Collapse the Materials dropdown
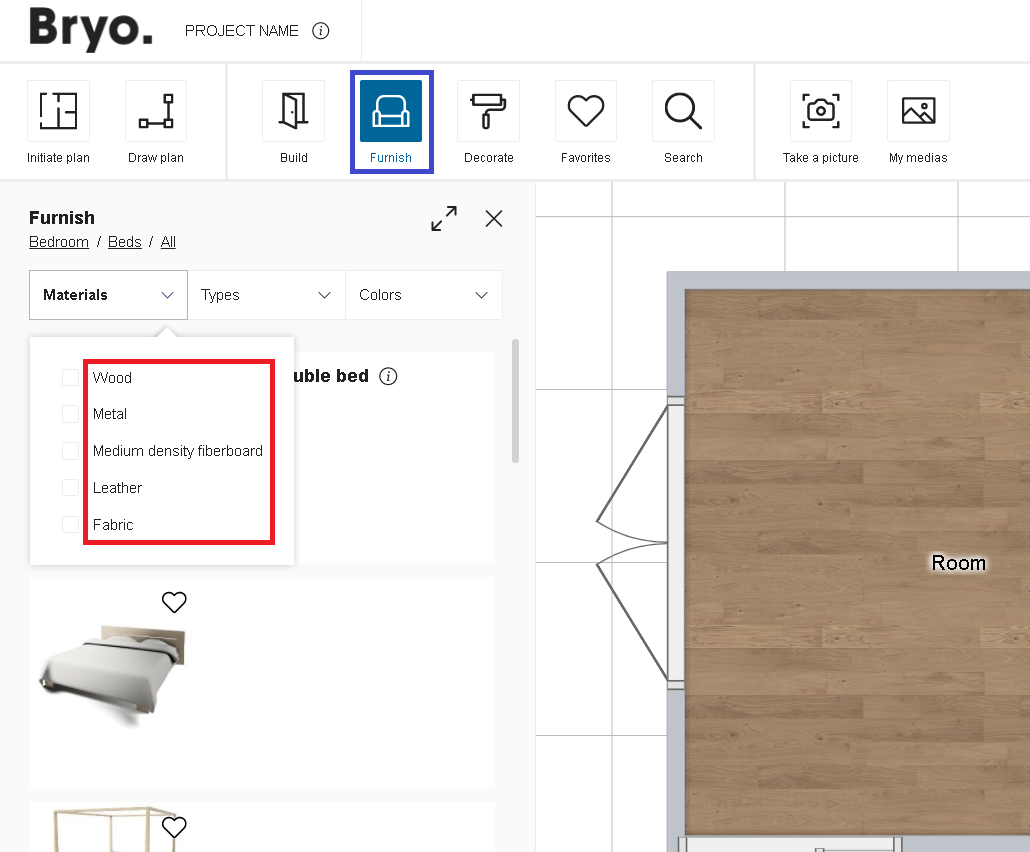This screenshot has width=1030, height=852. tap(108, 295)
